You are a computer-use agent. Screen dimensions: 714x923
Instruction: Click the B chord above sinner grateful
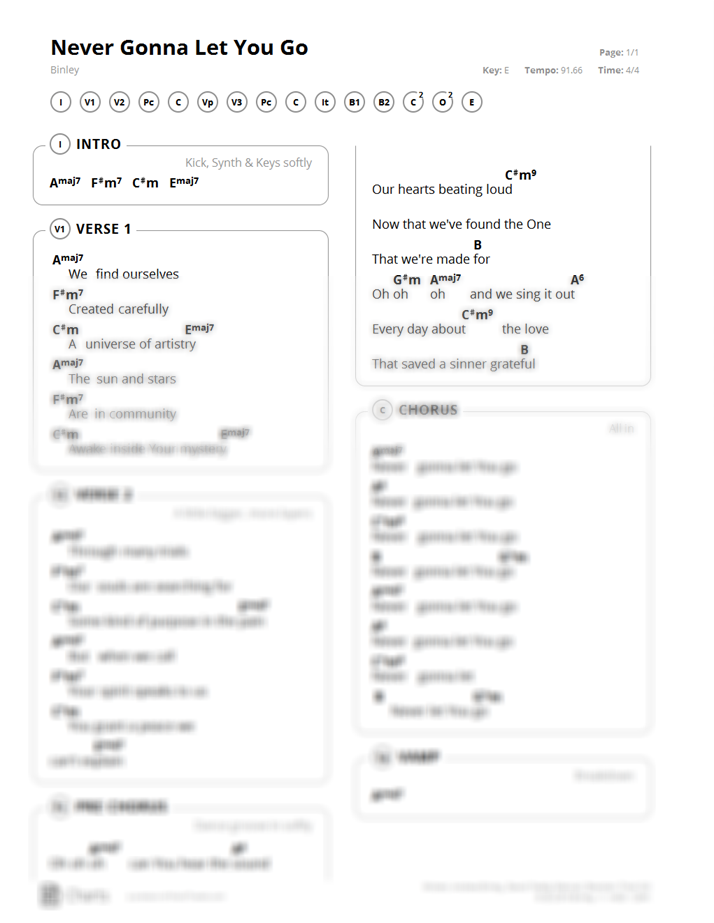pos(524,350)
